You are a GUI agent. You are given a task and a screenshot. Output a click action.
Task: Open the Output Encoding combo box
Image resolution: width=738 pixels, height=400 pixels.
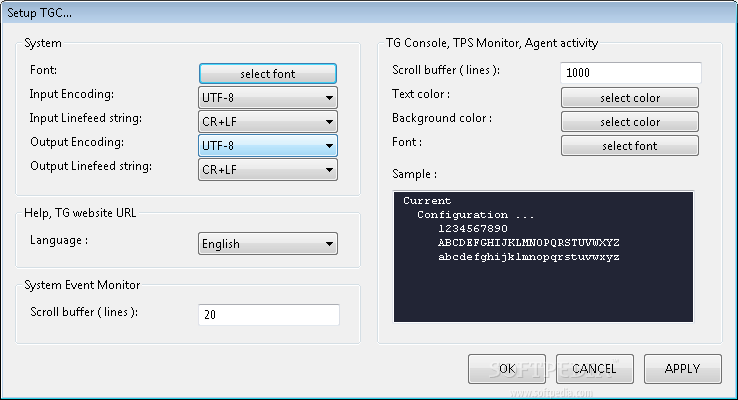click(x=268, y=146)
